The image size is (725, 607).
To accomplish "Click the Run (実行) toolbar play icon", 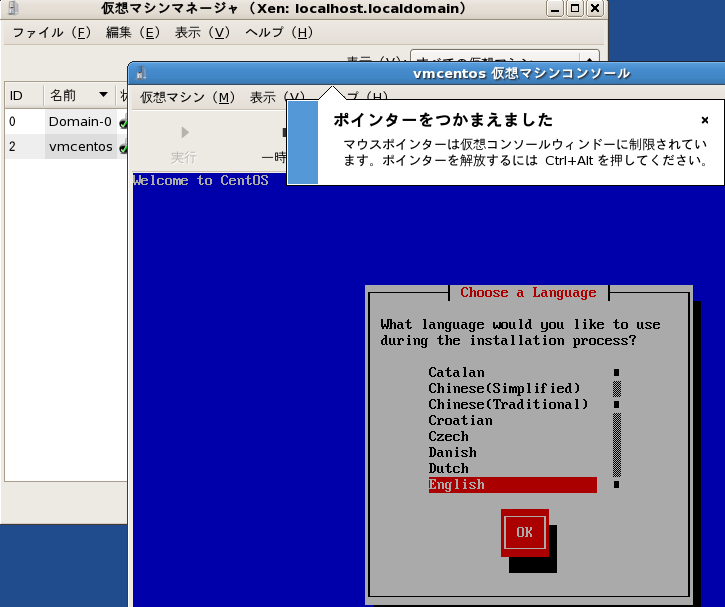I will 184,132.
